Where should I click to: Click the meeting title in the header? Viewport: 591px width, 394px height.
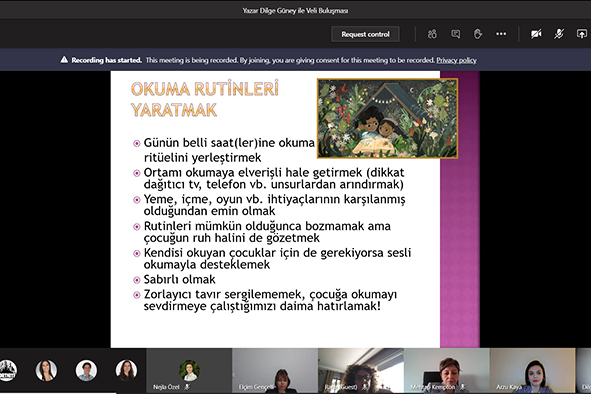click(295, 11)
